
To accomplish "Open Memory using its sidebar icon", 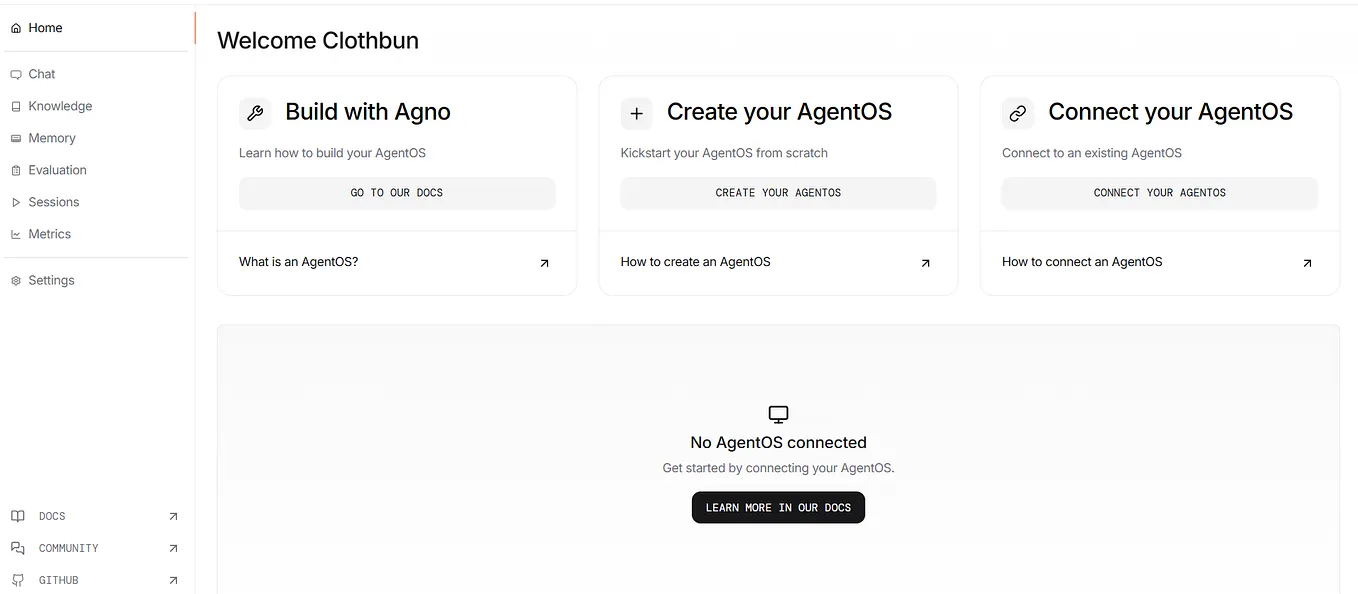I will click(x=16, y=137).
